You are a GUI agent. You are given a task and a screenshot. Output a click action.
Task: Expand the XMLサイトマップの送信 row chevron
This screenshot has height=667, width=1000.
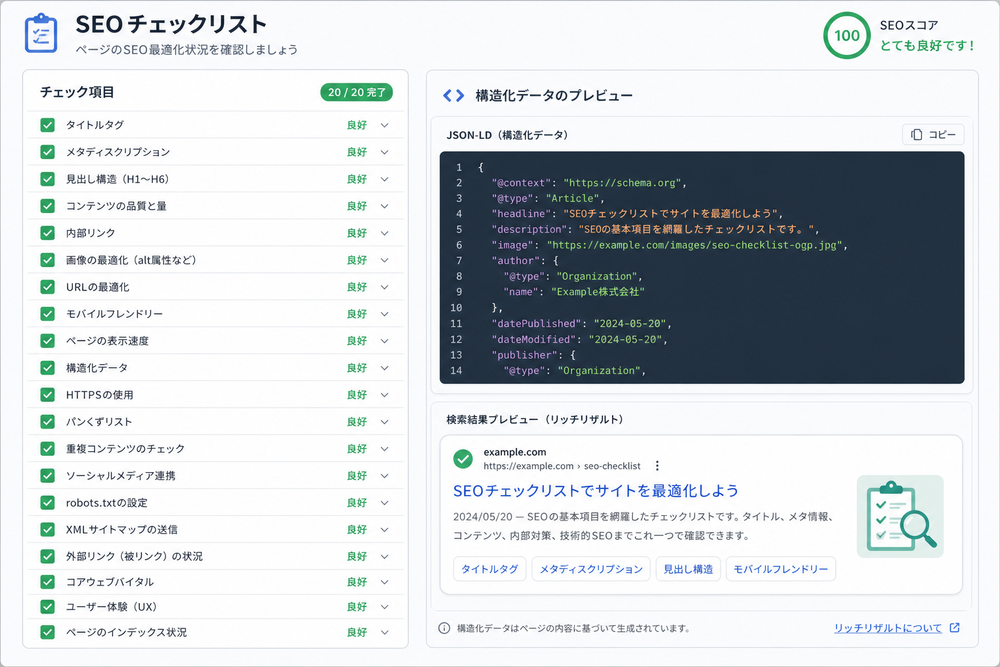click(x=385, y=530)
